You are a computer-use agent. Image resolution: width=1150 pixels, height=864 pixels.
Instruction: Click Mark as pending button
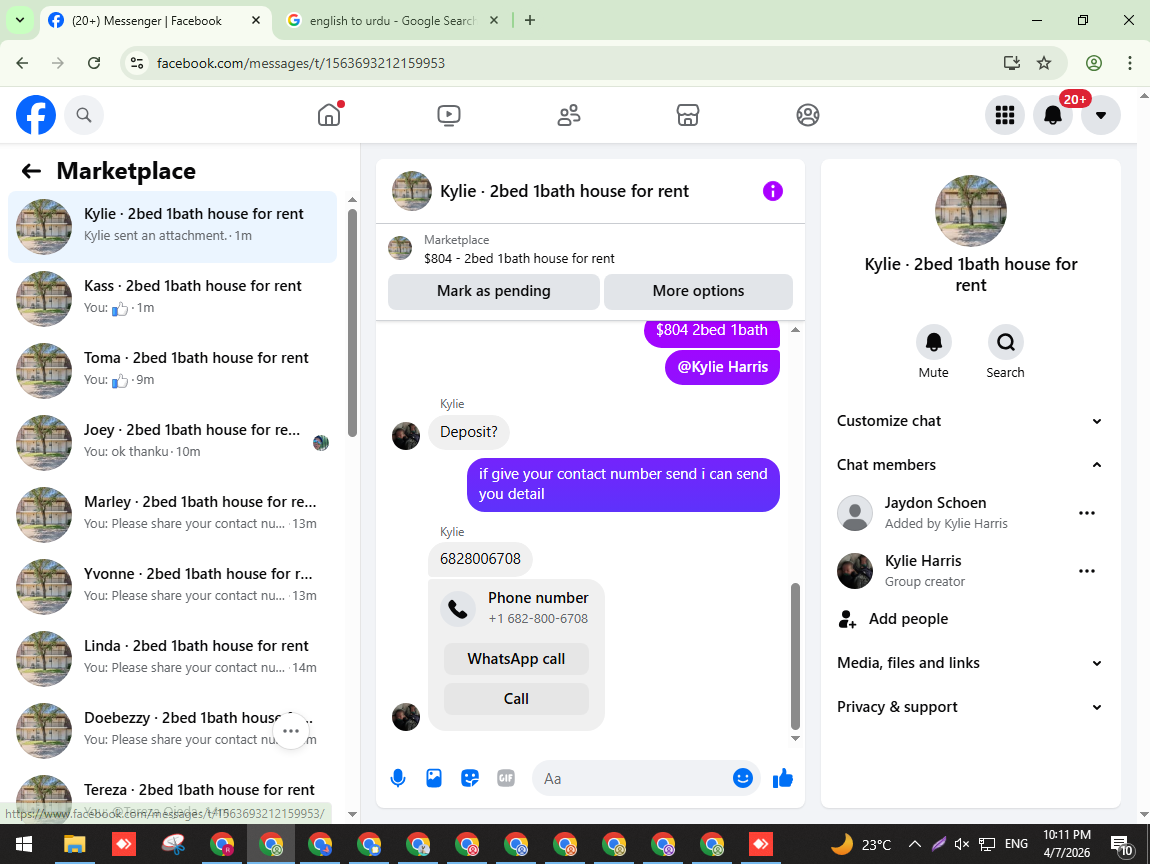[494, 291]
